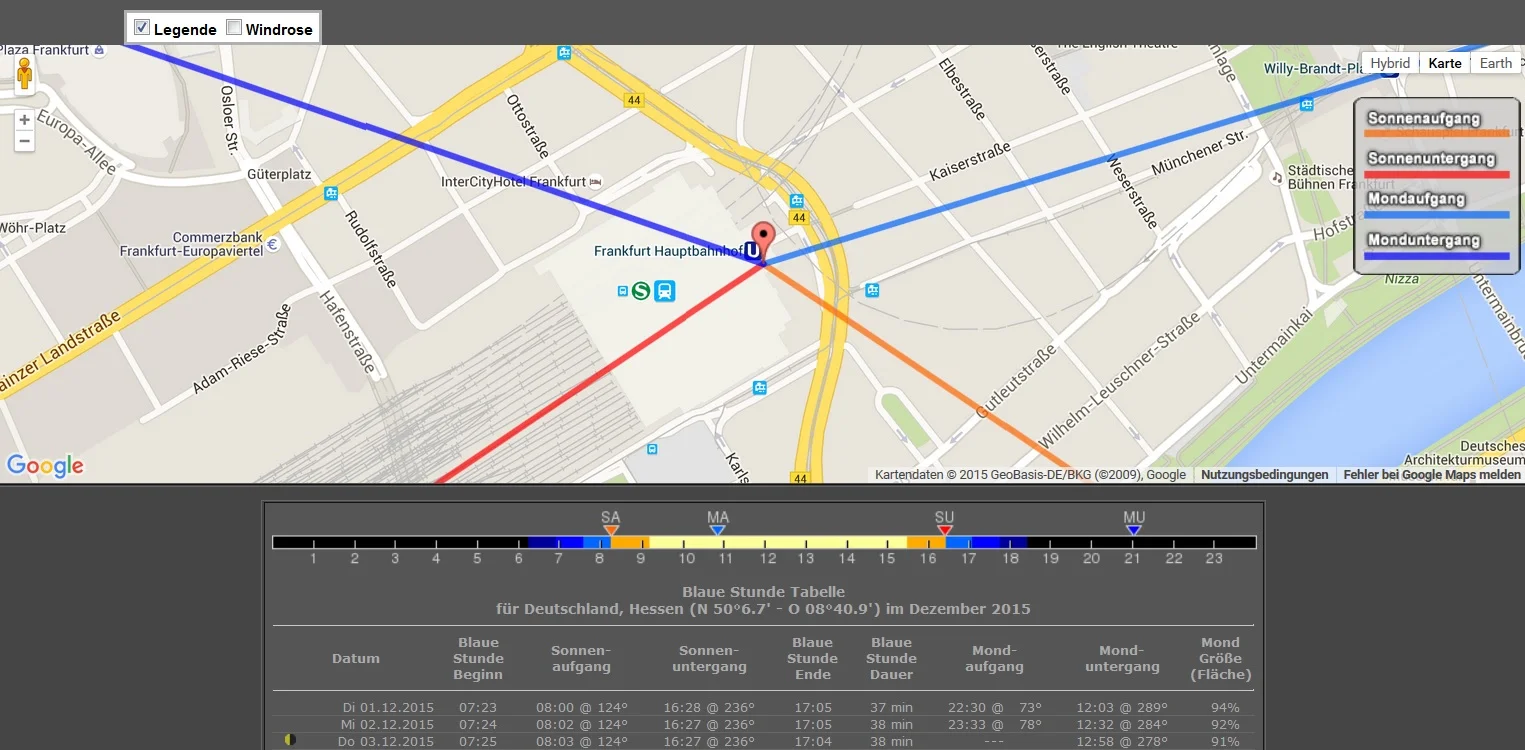Image resolution: width=1525 pixels, height=750 pixels.
Task: Click the green S-Bahn station icon
Action: [641, 291]
